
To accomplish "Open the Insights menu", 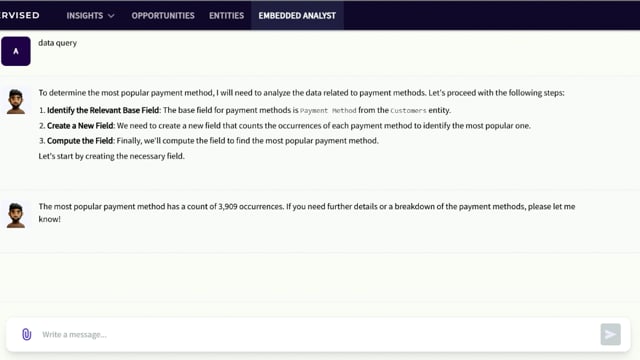I will pyautogui.click(x=85, y=16).
